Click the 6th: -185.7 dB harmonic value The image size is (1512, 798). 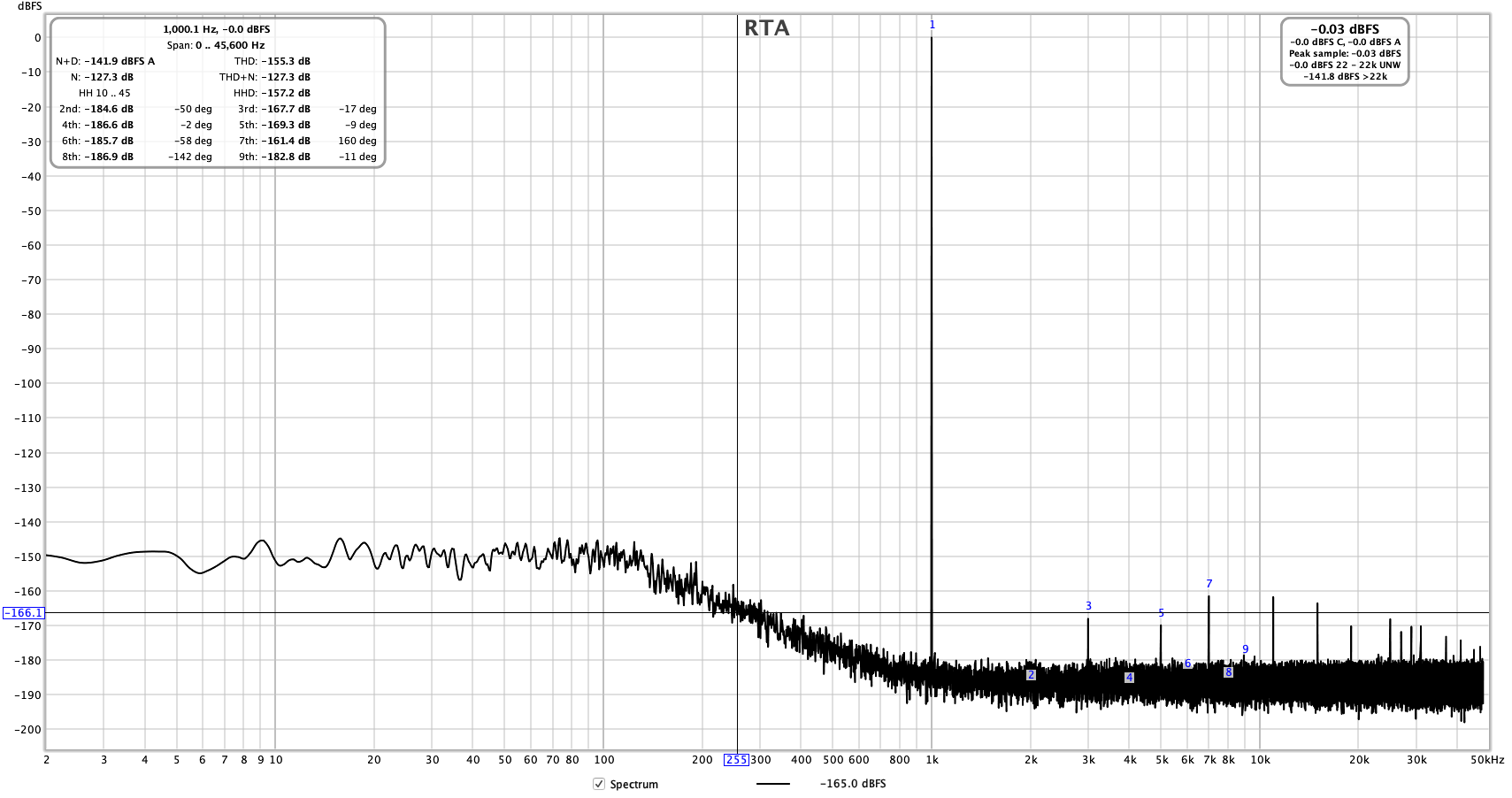97,141
